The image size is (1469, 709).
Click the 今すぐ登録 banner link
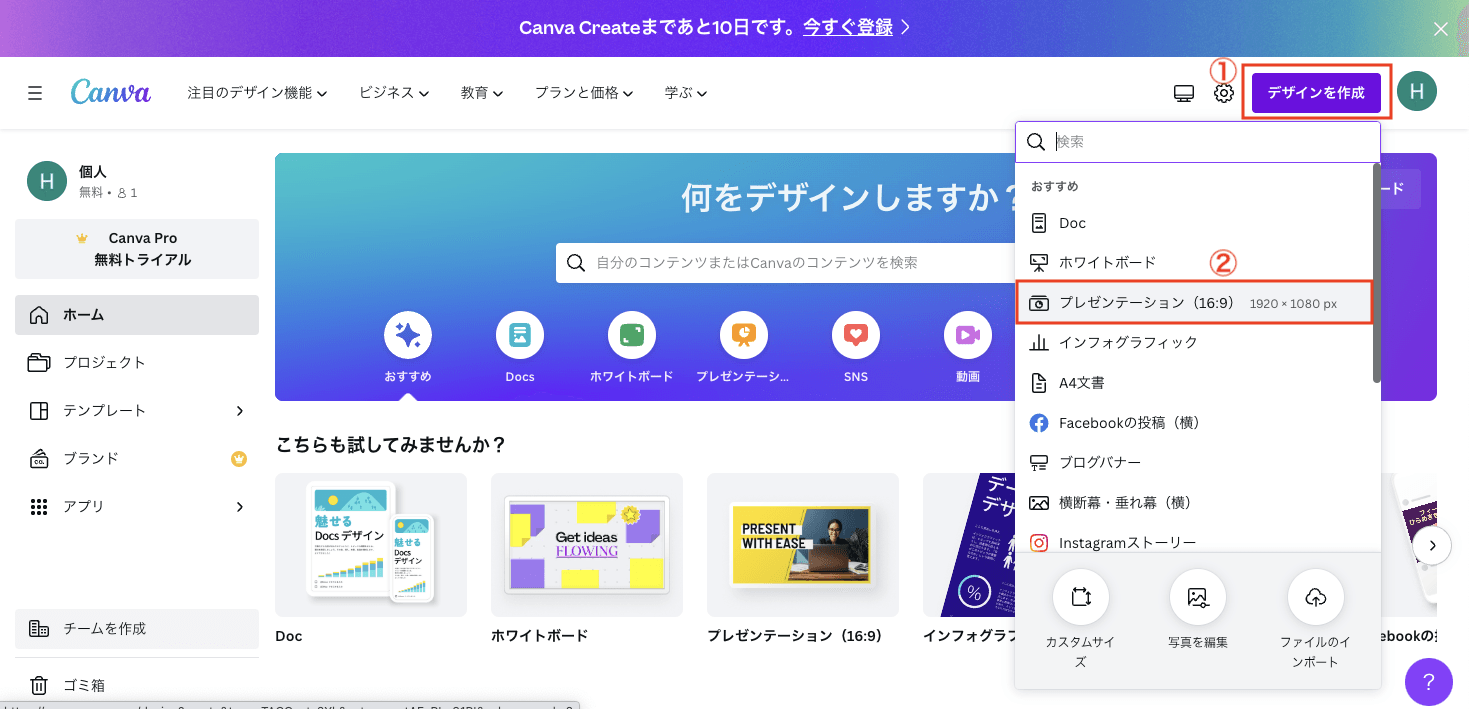(848, 28)
